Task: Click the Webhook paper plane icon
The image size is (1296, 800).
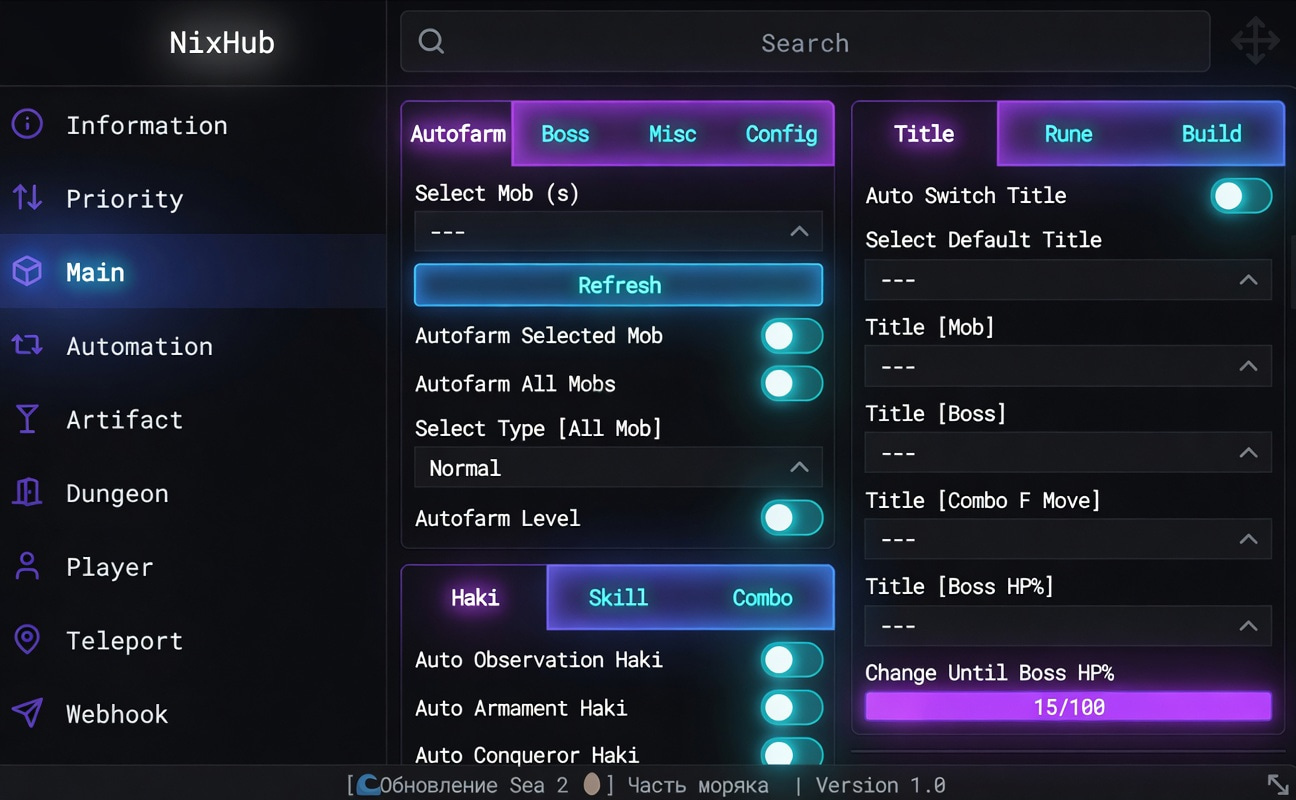Action: pos(27,713)
